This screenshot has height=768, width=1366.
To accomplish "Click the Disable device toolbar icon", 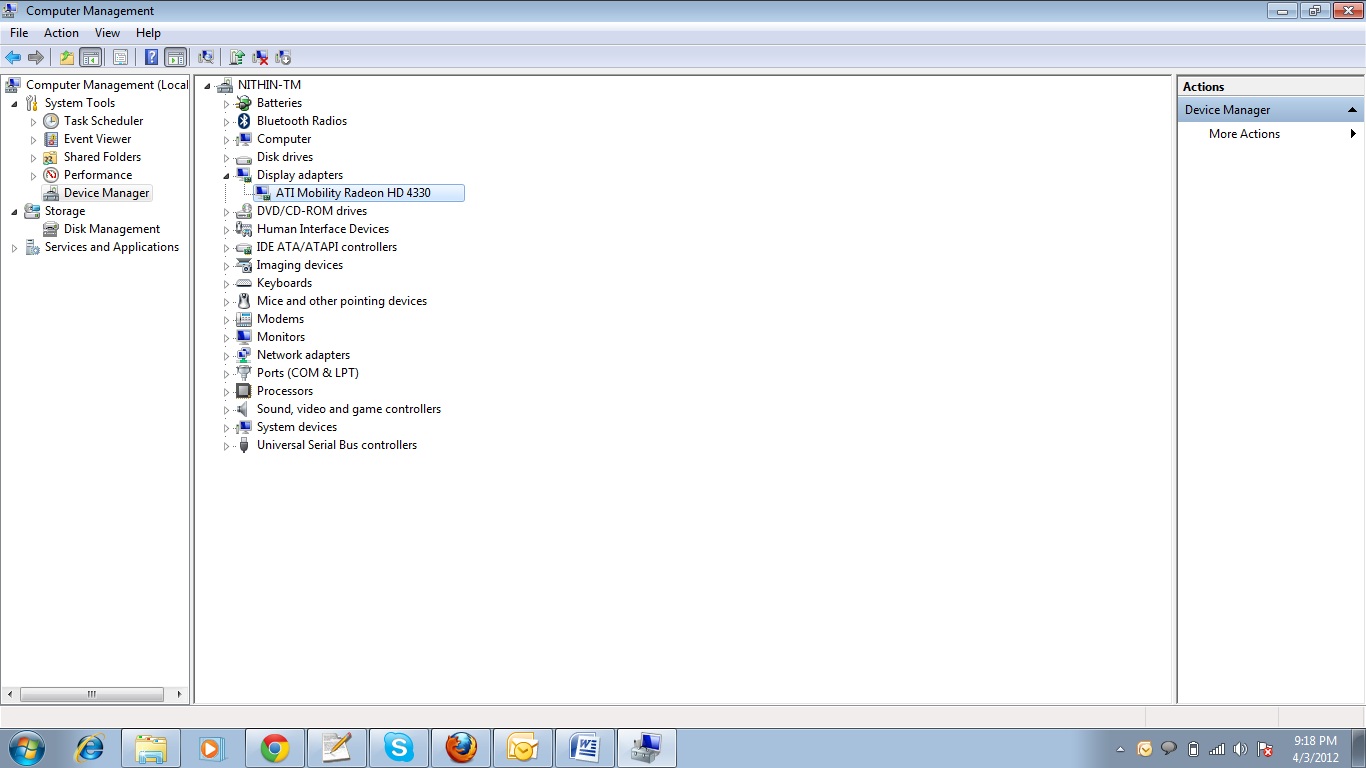I will coord(283,57).
